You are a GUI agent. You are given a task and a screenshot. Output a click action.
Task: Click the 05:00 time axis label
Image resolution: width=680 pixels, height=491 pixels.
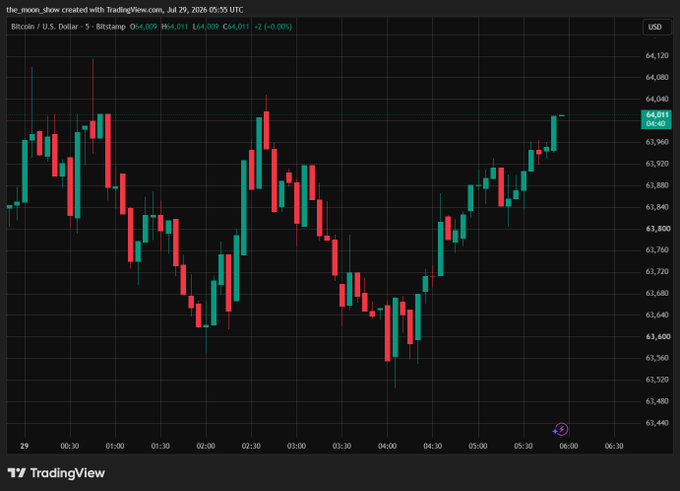[478, 446]
